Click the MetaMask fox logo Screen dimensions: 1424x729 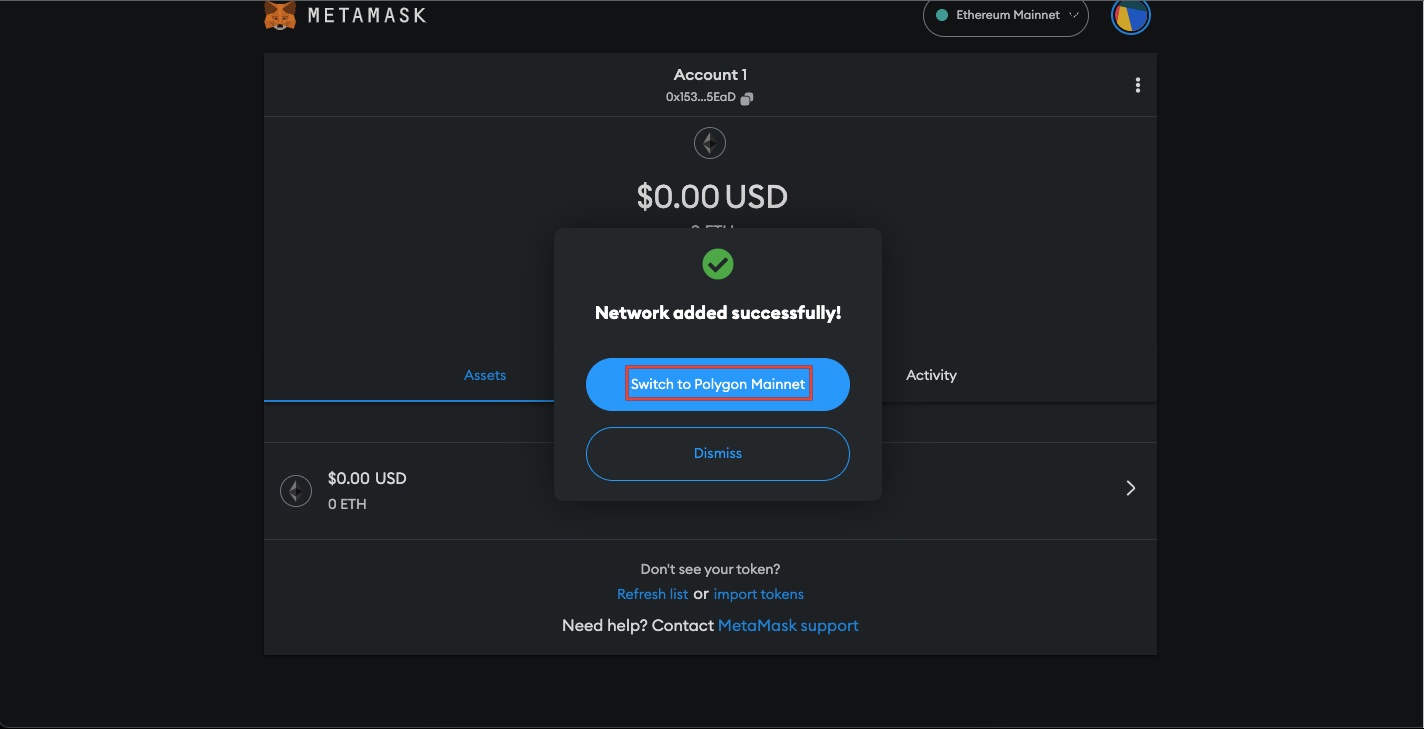(279, 15)
